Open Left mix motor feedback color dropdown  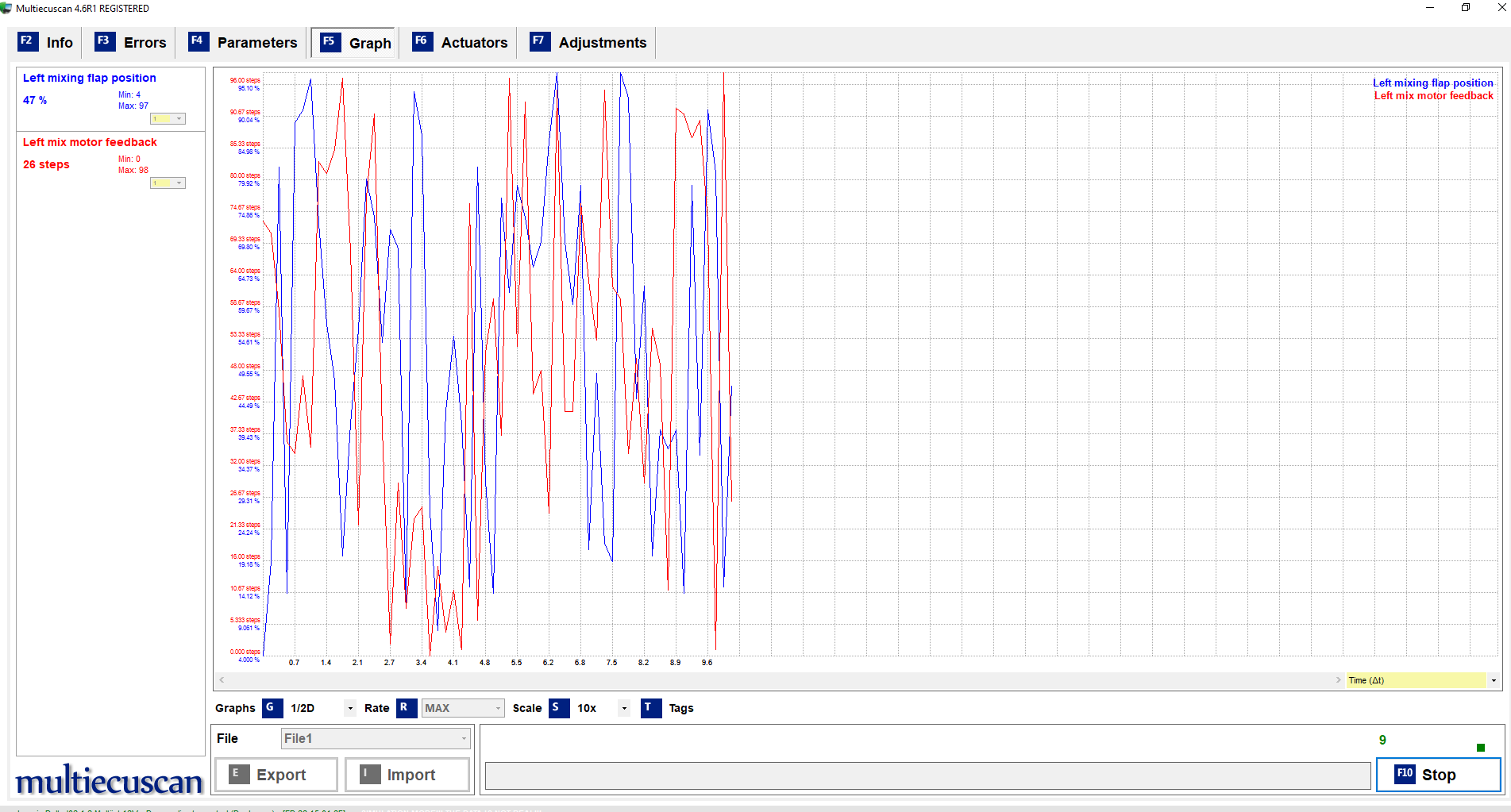pyautogui.click(x=168, y=183)
